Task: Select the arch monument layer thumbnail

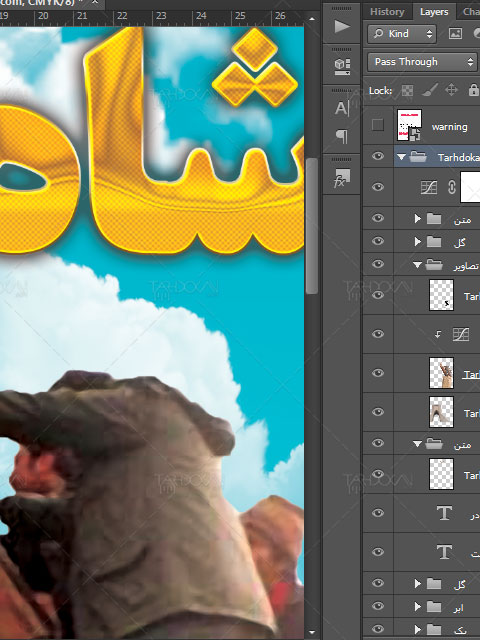Action: (441, 412)
